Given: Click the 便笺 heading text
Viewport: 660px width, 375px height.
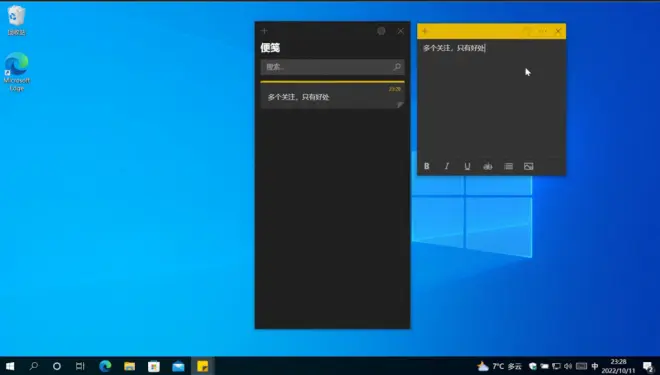Looking at the screenshot, I should coord(270,48).
